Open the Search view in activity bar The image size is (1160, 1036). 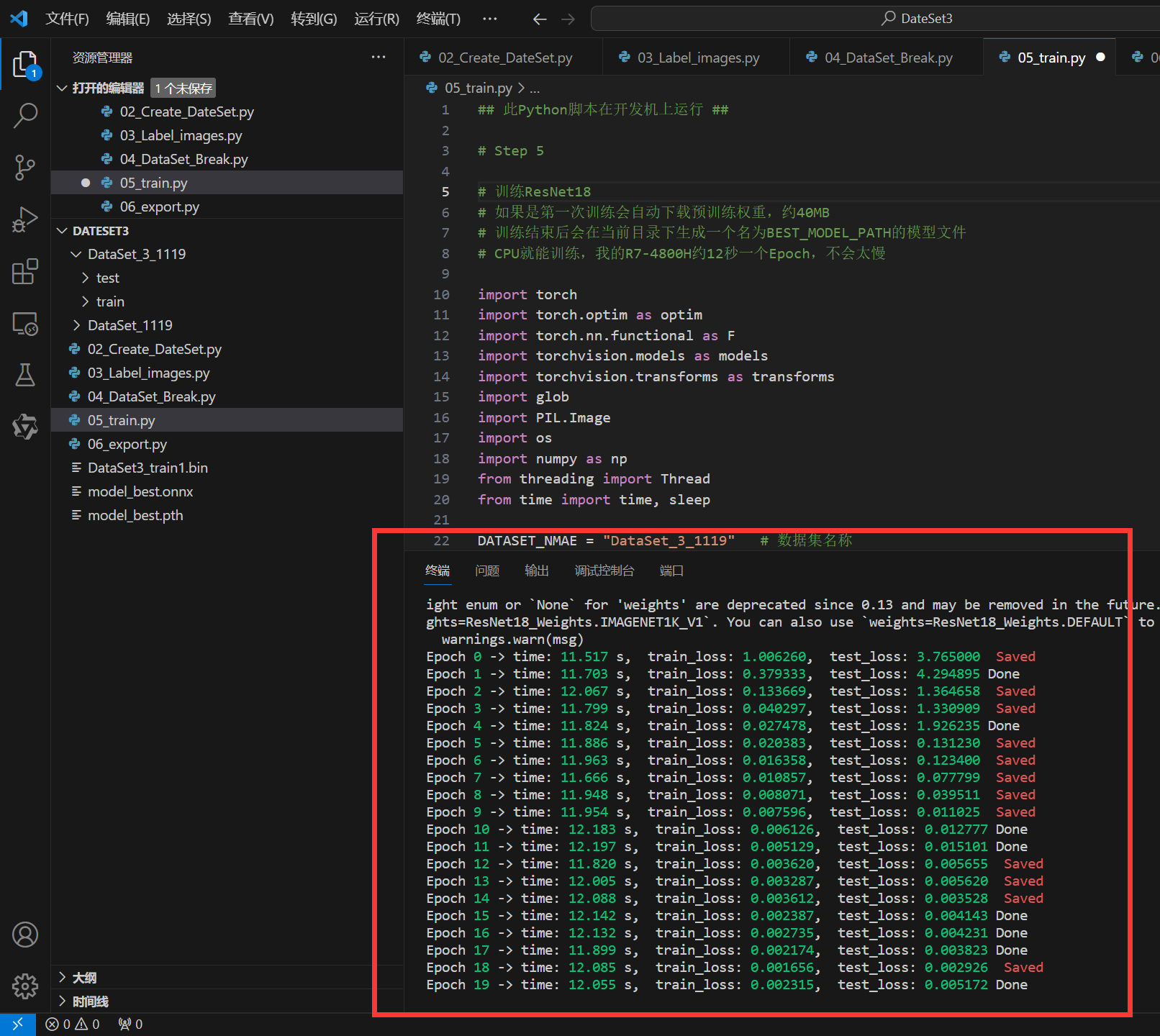pos(25,115)
